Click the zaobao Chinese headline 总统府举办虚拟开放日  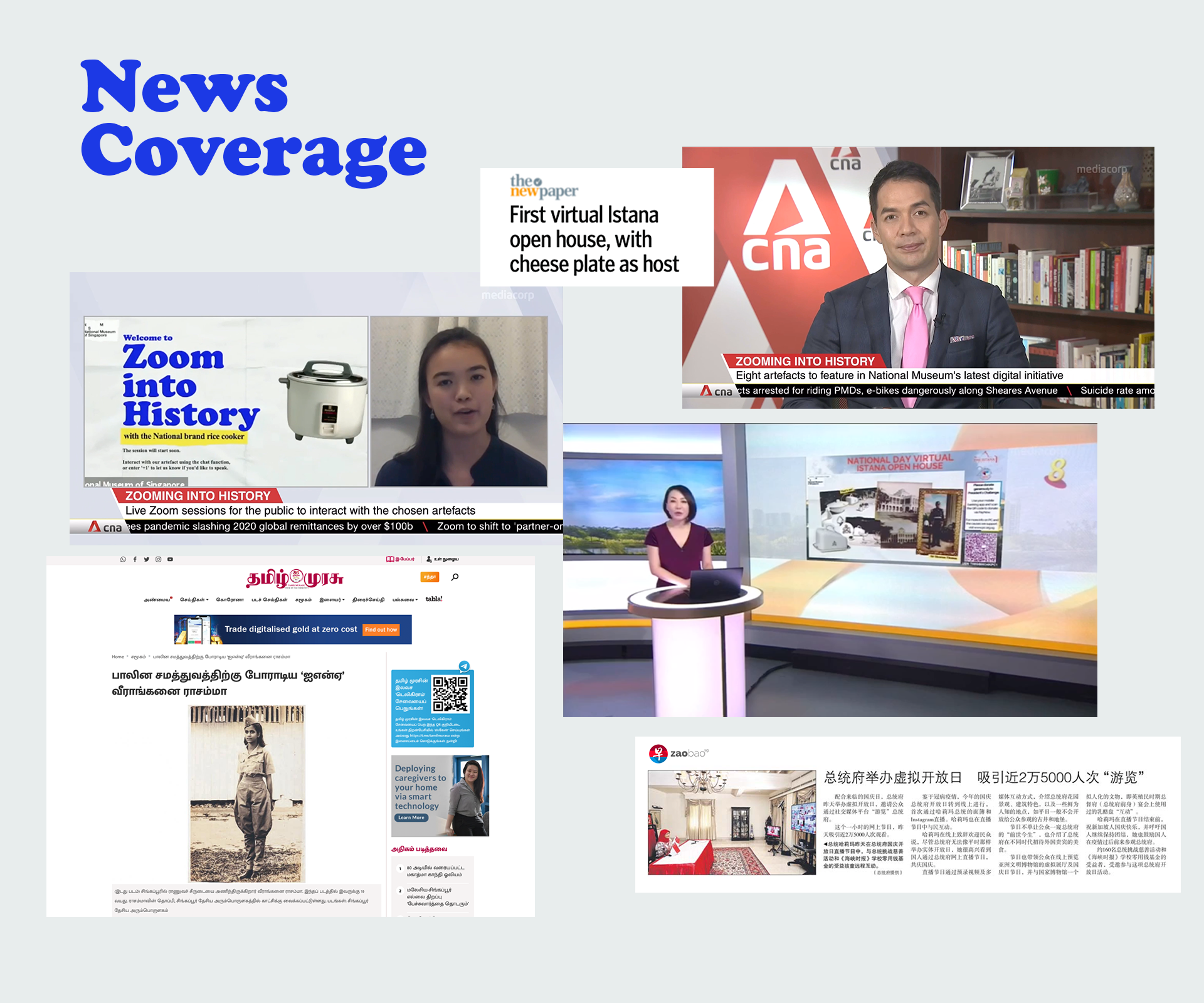[x=893, y=777]
